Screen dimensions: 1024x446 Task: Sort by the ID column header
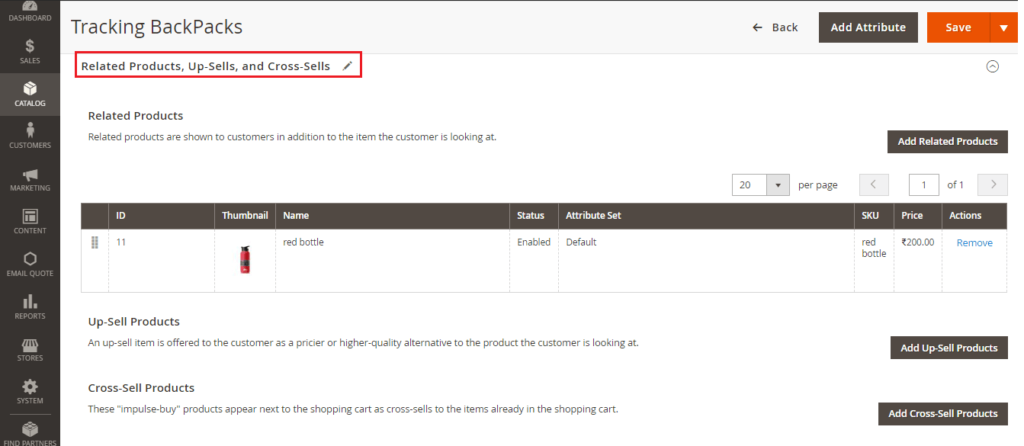coord(161,215)
